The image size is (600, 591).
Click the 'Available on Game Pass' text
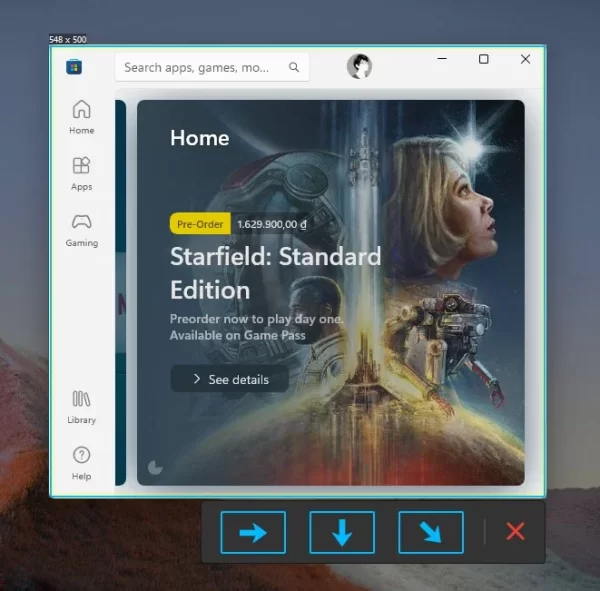(x=238, y=335)
